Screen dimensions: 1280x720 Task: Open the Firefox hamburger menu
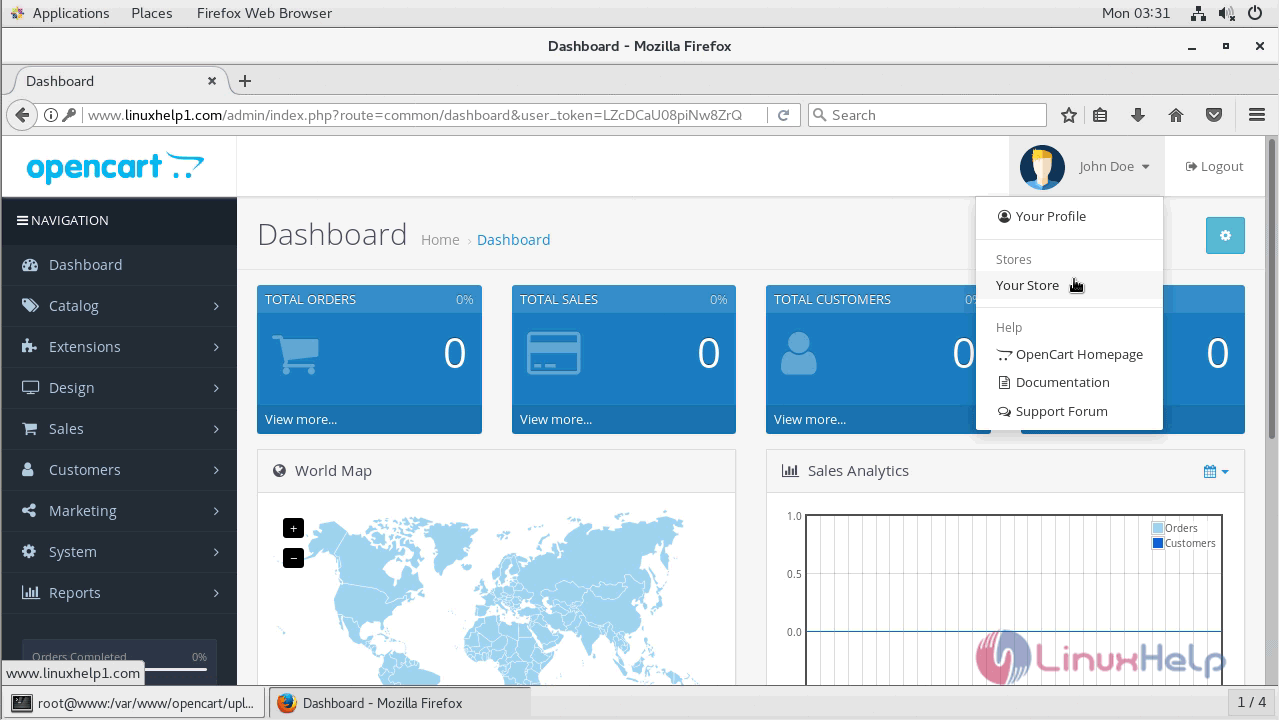[1257, 115]
